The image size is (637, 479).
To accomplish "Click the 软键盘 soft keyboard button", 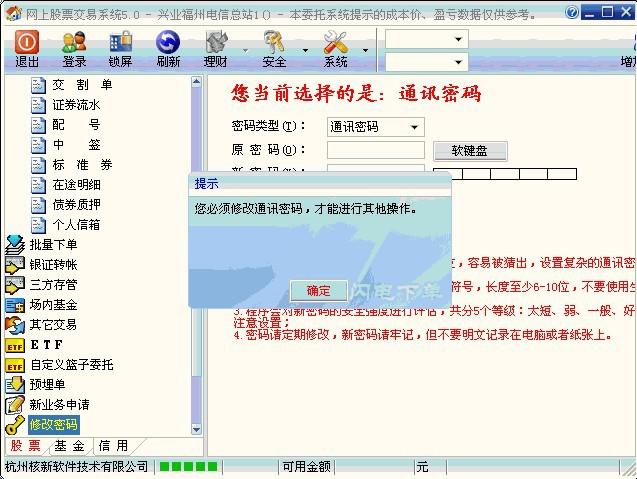I will [470, 151].
